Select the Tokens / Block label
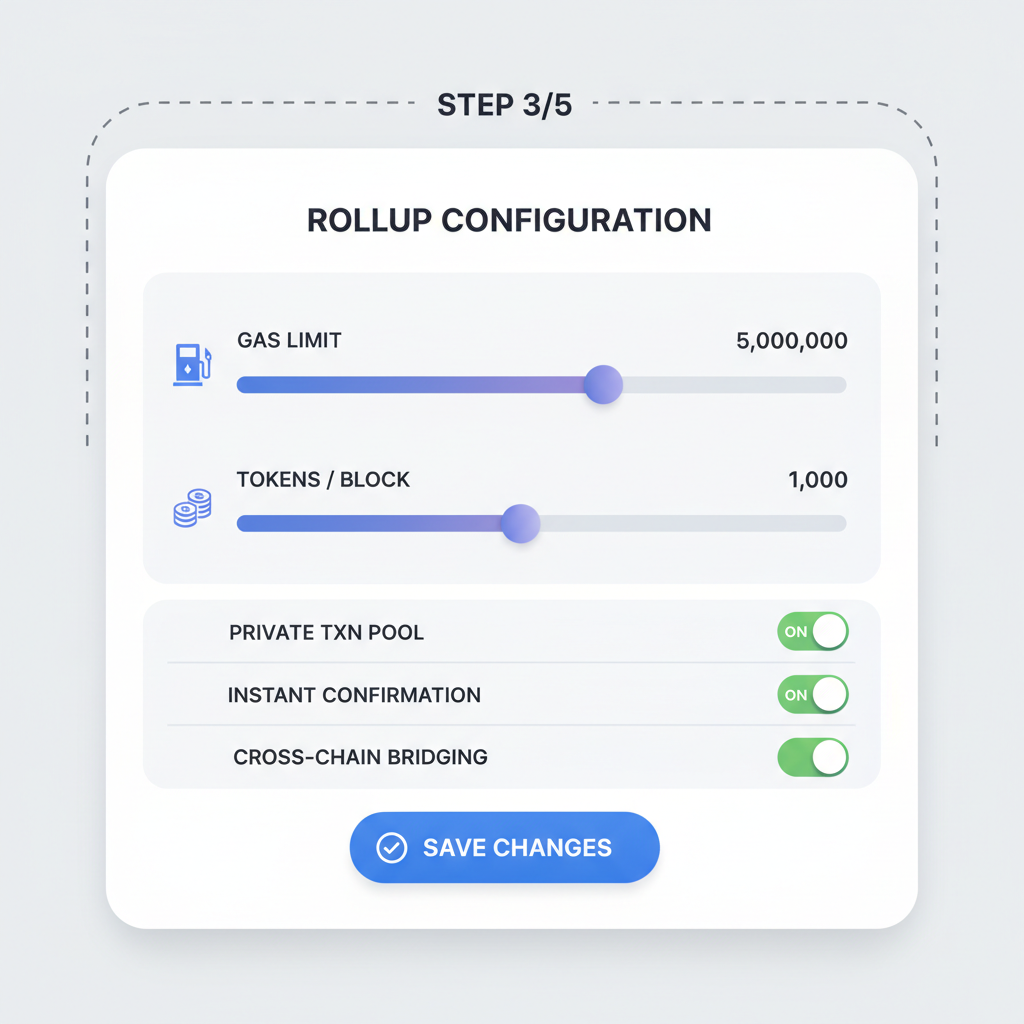 tap(322, 480)
